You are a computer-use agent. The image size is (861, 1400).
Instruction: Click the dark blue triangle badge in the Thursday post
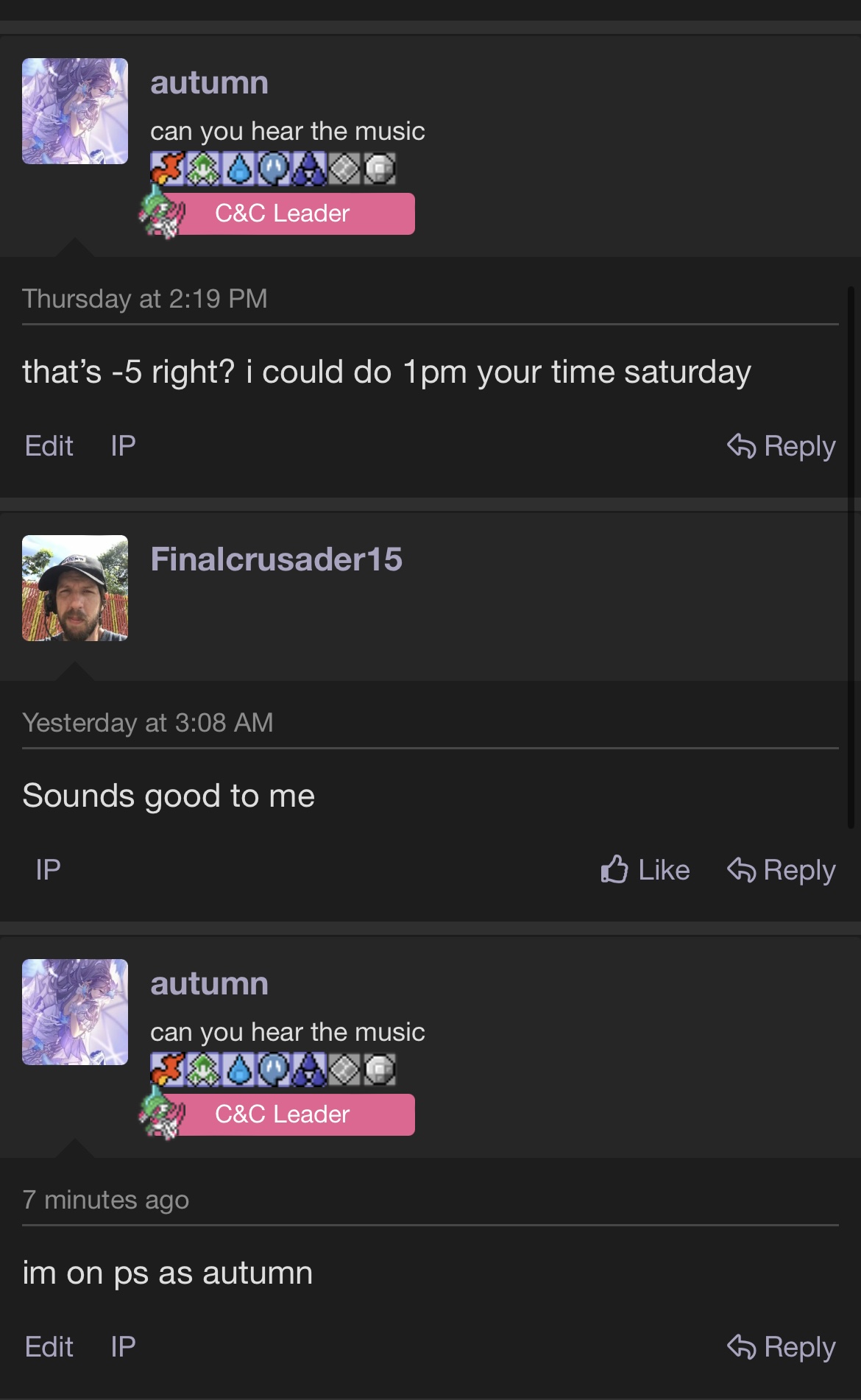(310, 169)
